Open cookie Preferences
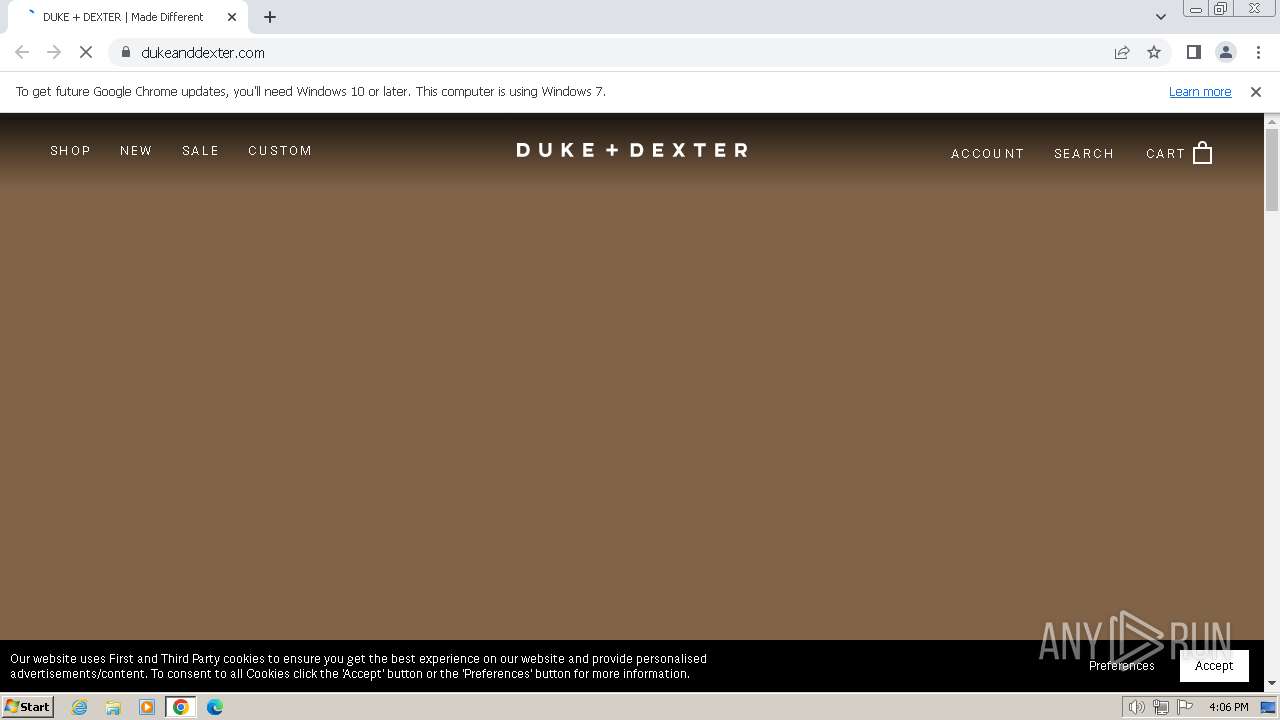Image resolution: width=1280 pixels, height=720 pixels. tap(1121, 666)
